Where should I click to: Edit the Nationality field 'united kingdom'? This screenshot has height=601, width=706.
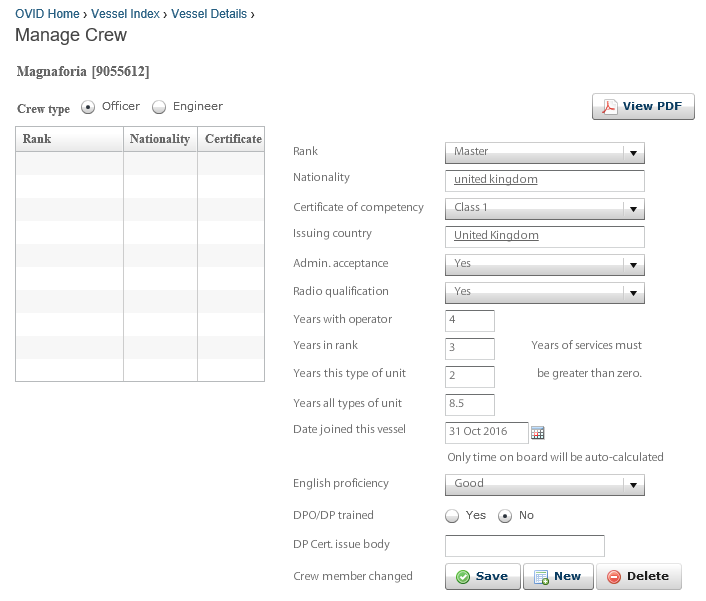point(544,181)
